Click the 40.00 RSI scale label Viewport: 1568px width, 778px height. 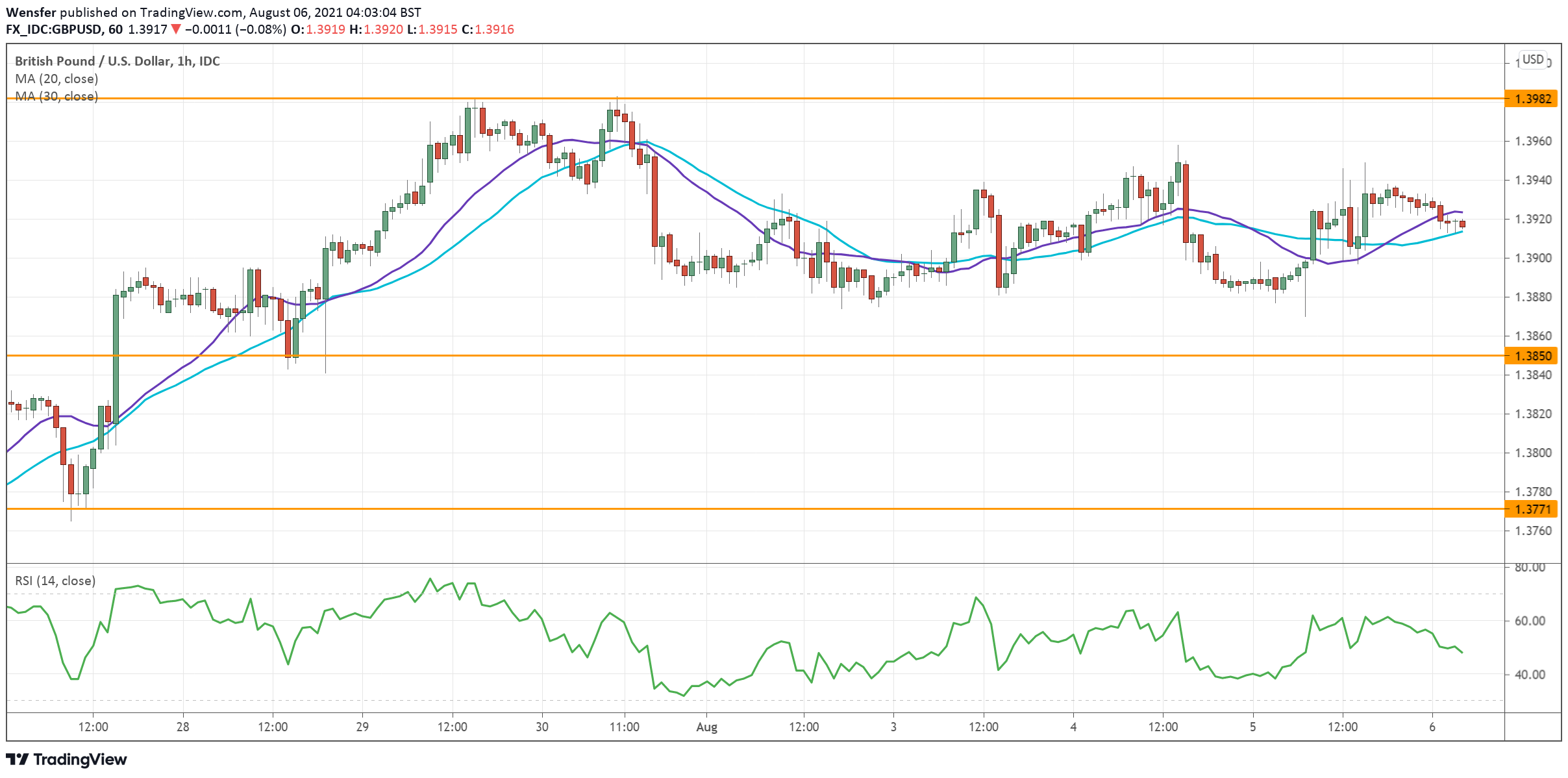(x=1530, y=675)
